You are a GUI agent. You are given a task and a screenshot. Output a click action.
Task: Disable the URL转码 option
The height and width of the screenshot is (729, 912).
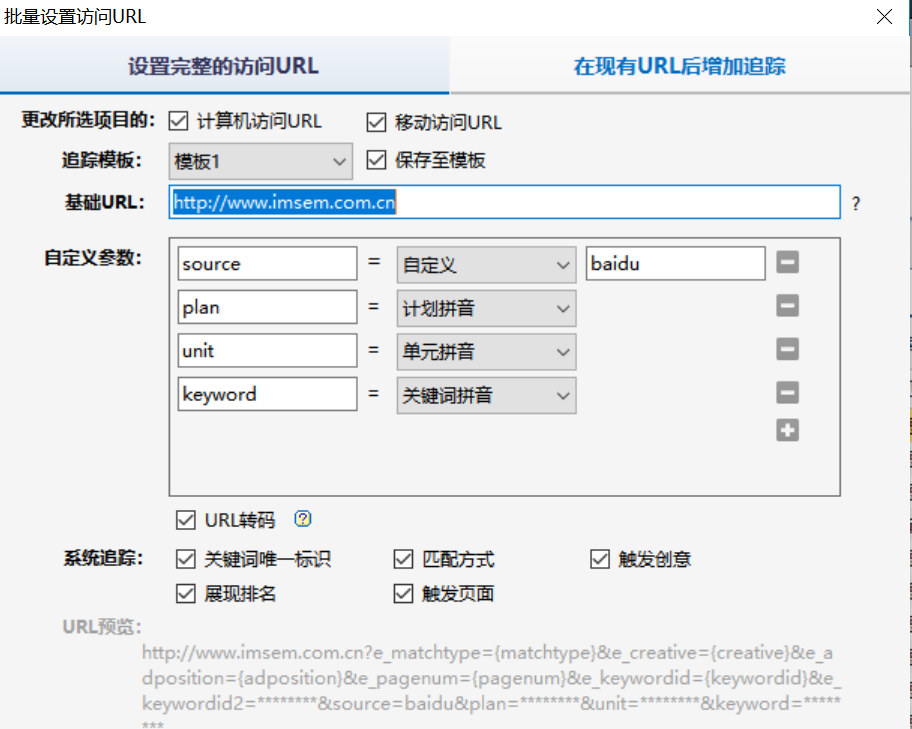[x=185, y=519]
